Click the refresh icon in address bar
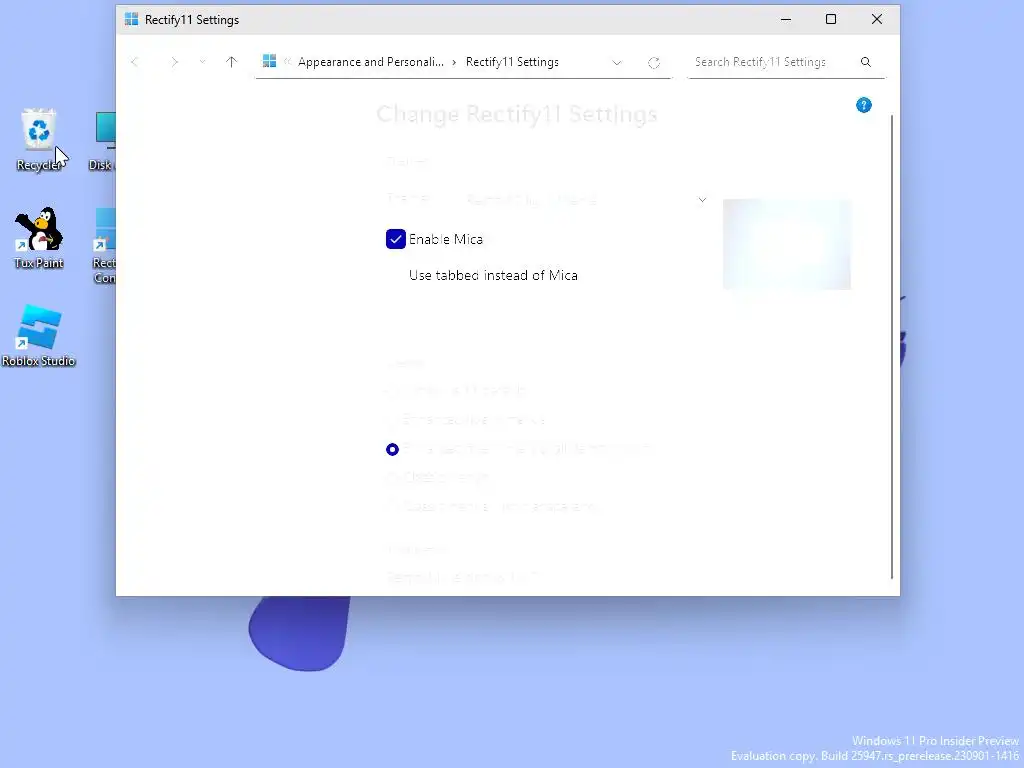Image resolution: width=1024 pixels, height=768 pixels. [x=654, y=63]
